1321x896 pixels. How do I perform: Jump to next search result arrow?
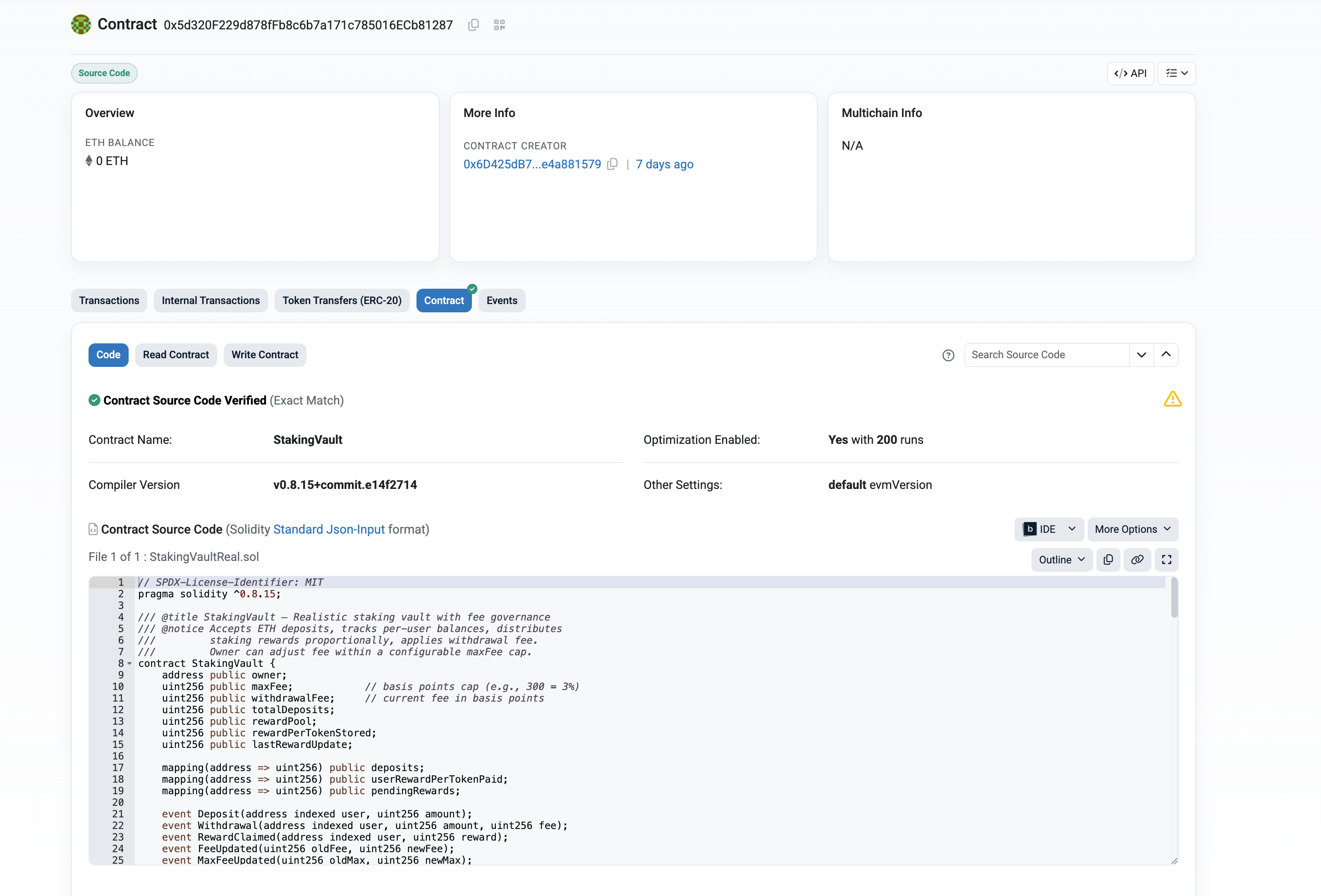(1141, 355)
